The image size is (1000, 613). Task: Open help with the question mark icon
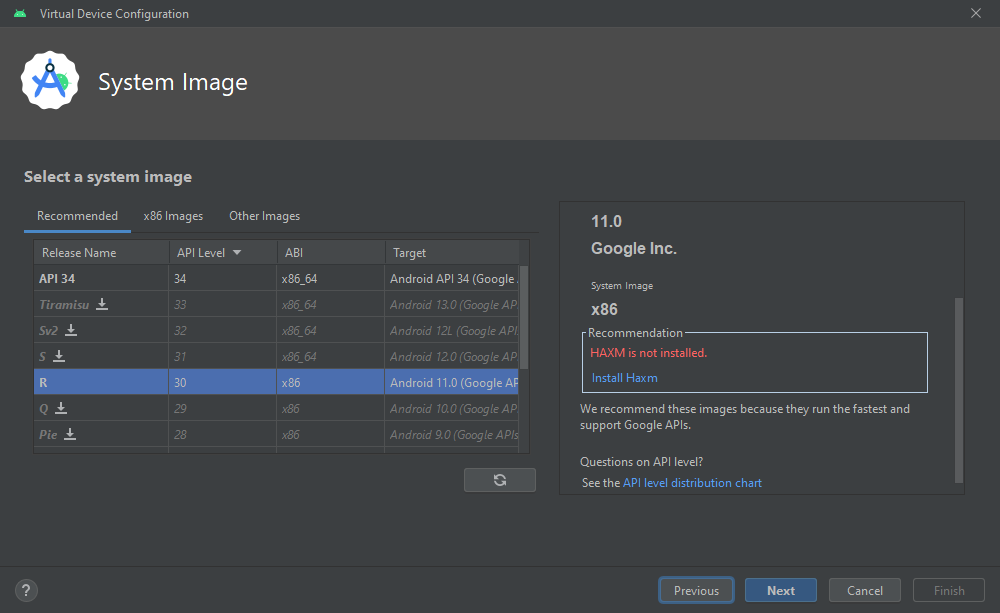coord(26,590)
